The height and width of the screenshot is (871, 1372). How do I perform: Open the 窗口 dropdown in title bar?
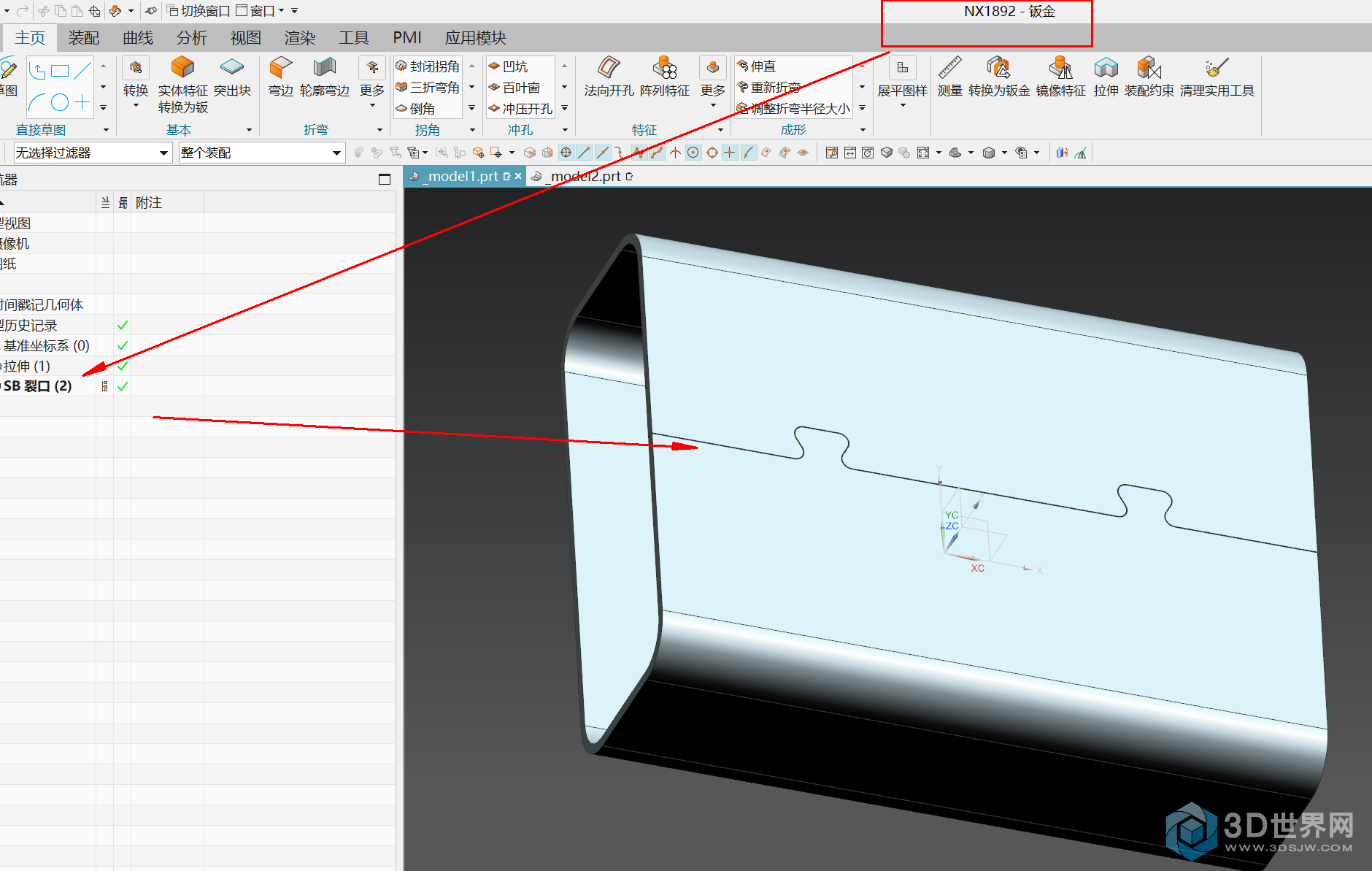[x=261, y=11]
